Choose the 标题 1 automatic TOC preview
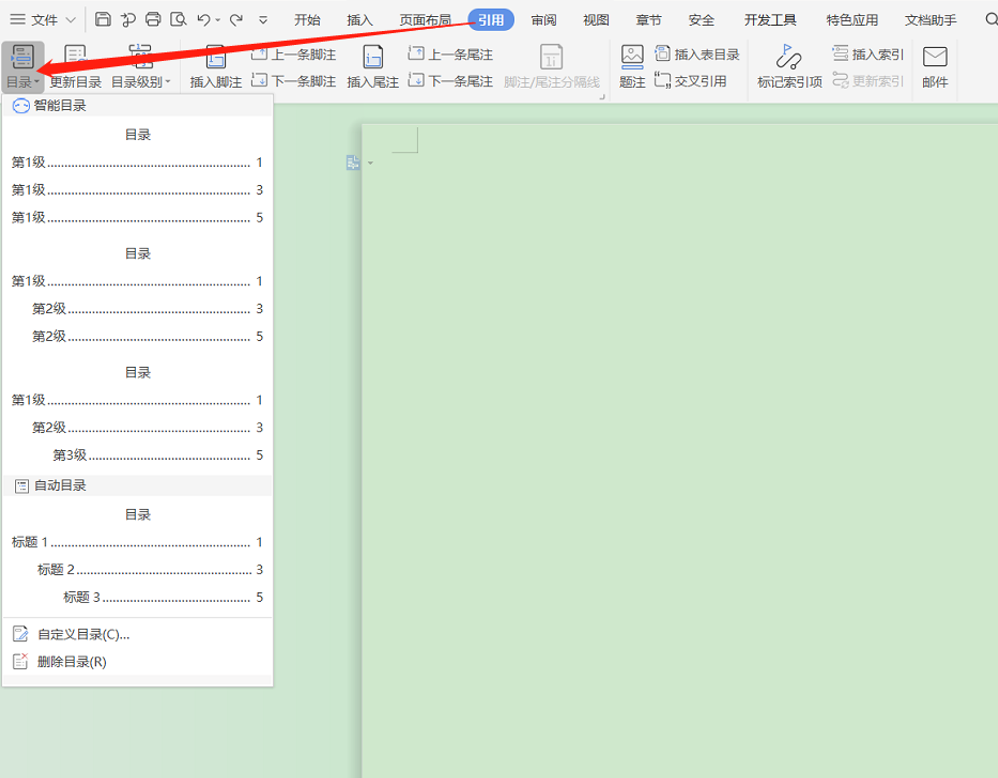This screenshot has height=778, width=998. click(x=137, y=556)
